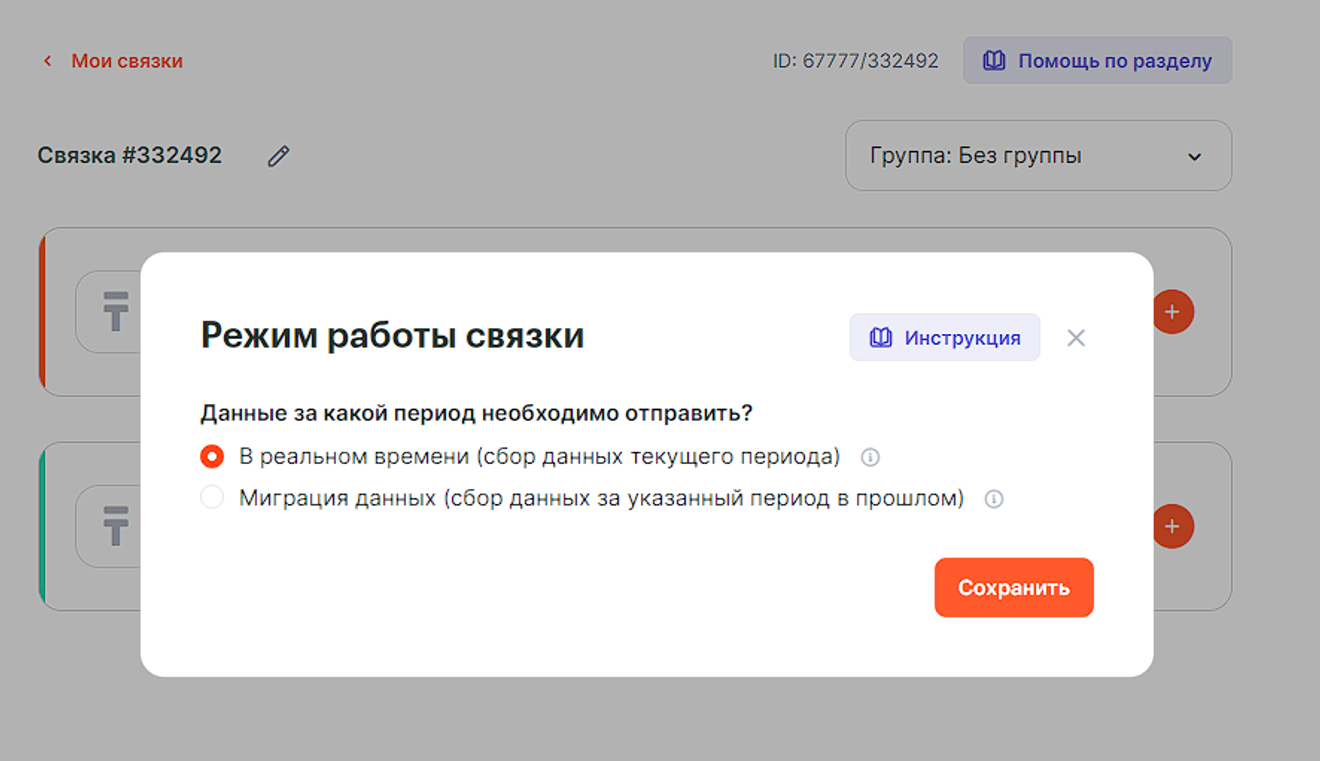1320x761 pixels.
Task: Click info icon next to В реальном времени
Action: click(870, 458)
